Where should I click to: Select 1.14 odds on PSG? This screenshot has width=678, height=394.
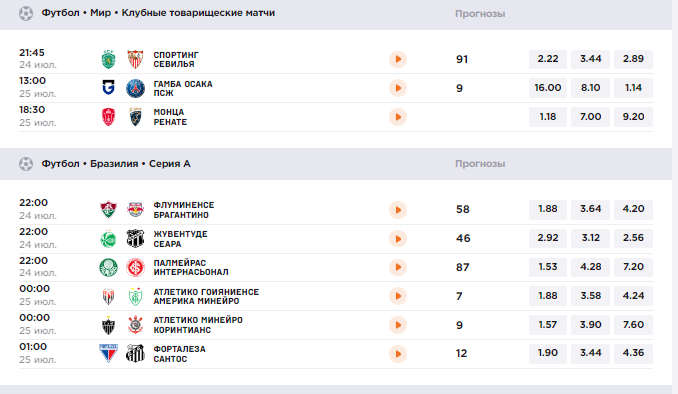coord(633,88)
